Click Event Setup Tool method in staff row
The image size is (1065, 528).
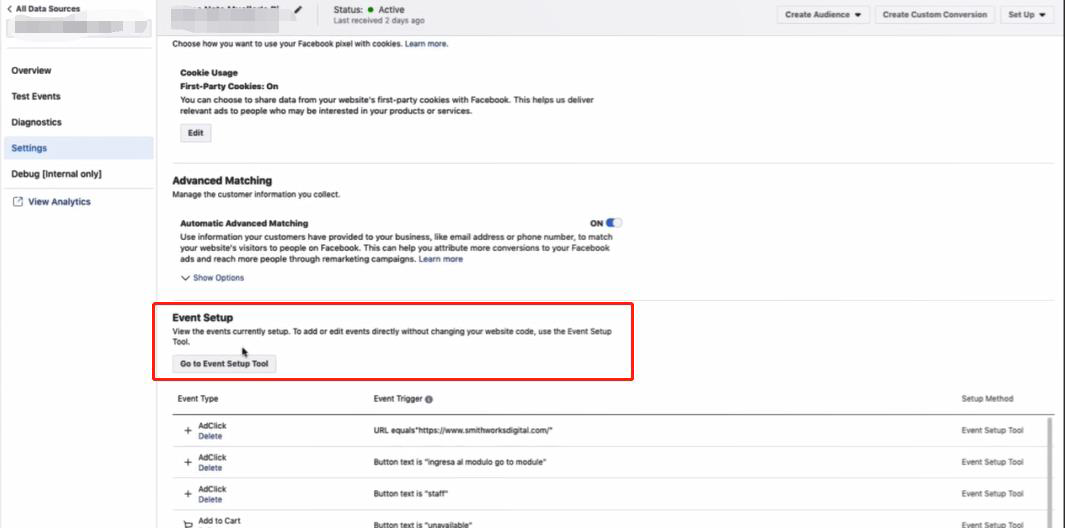(992, 494)
